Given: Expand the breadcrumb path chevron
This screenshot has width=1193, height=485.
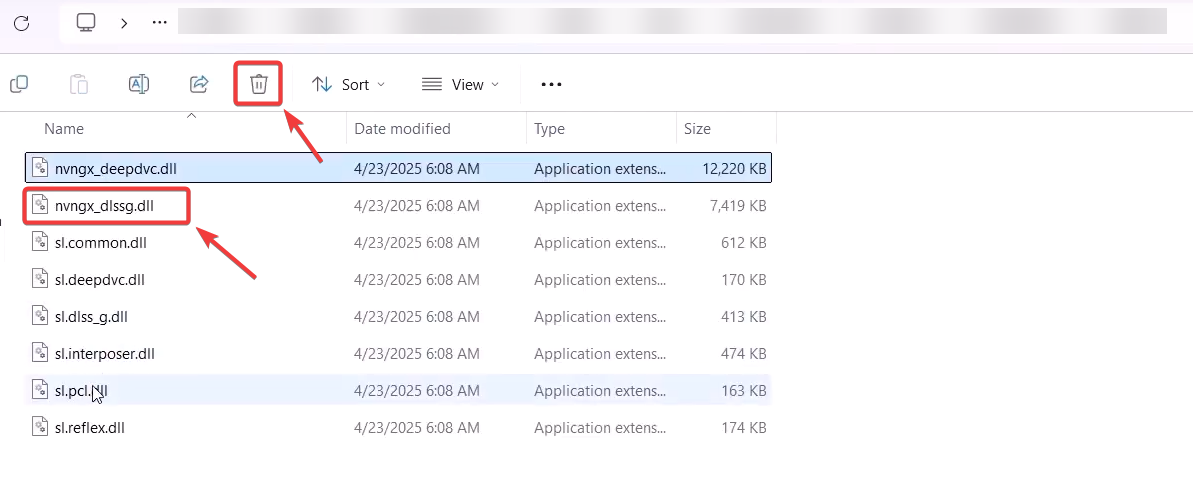Looking at the screenshot, I should (x=124, y=22).
